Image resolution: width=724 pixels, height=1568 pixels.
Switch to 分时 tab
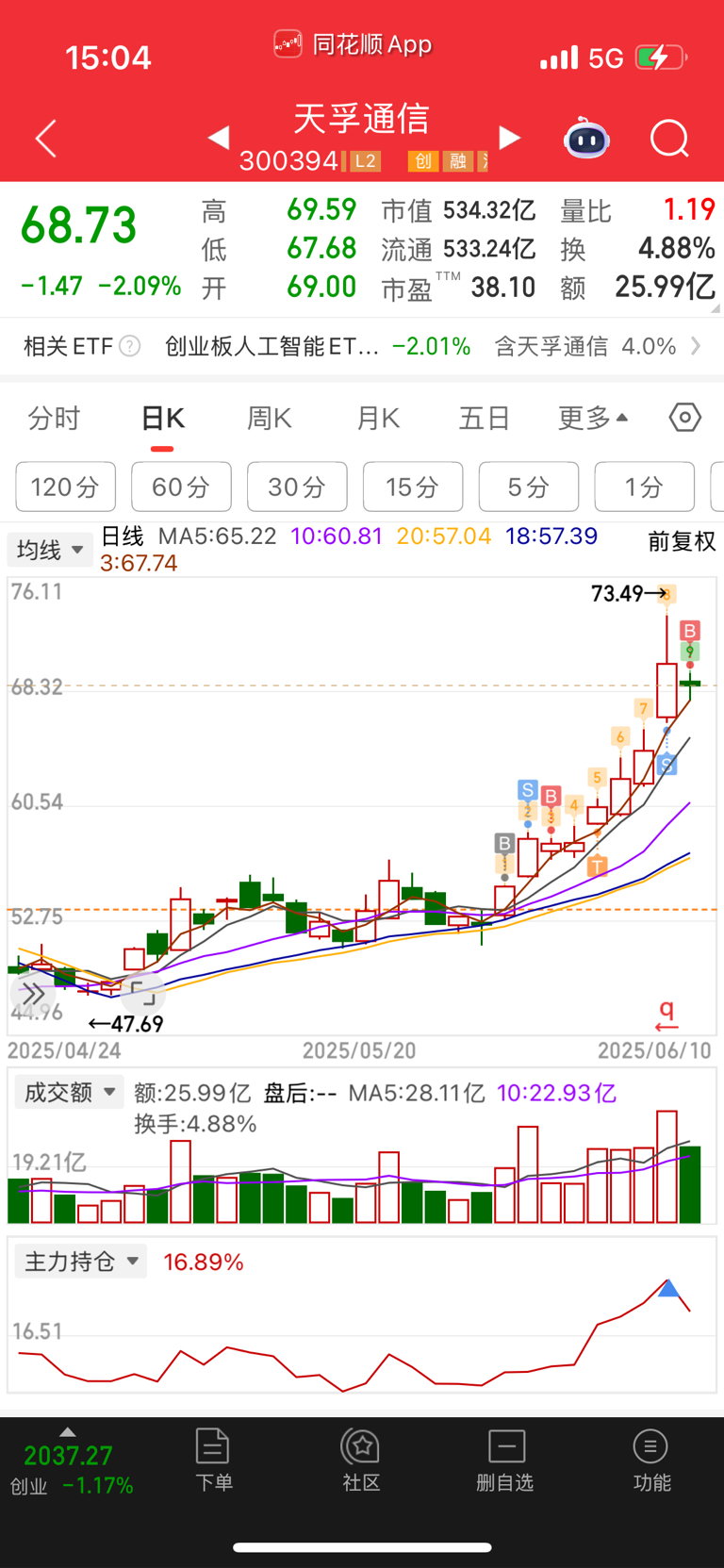54,418
